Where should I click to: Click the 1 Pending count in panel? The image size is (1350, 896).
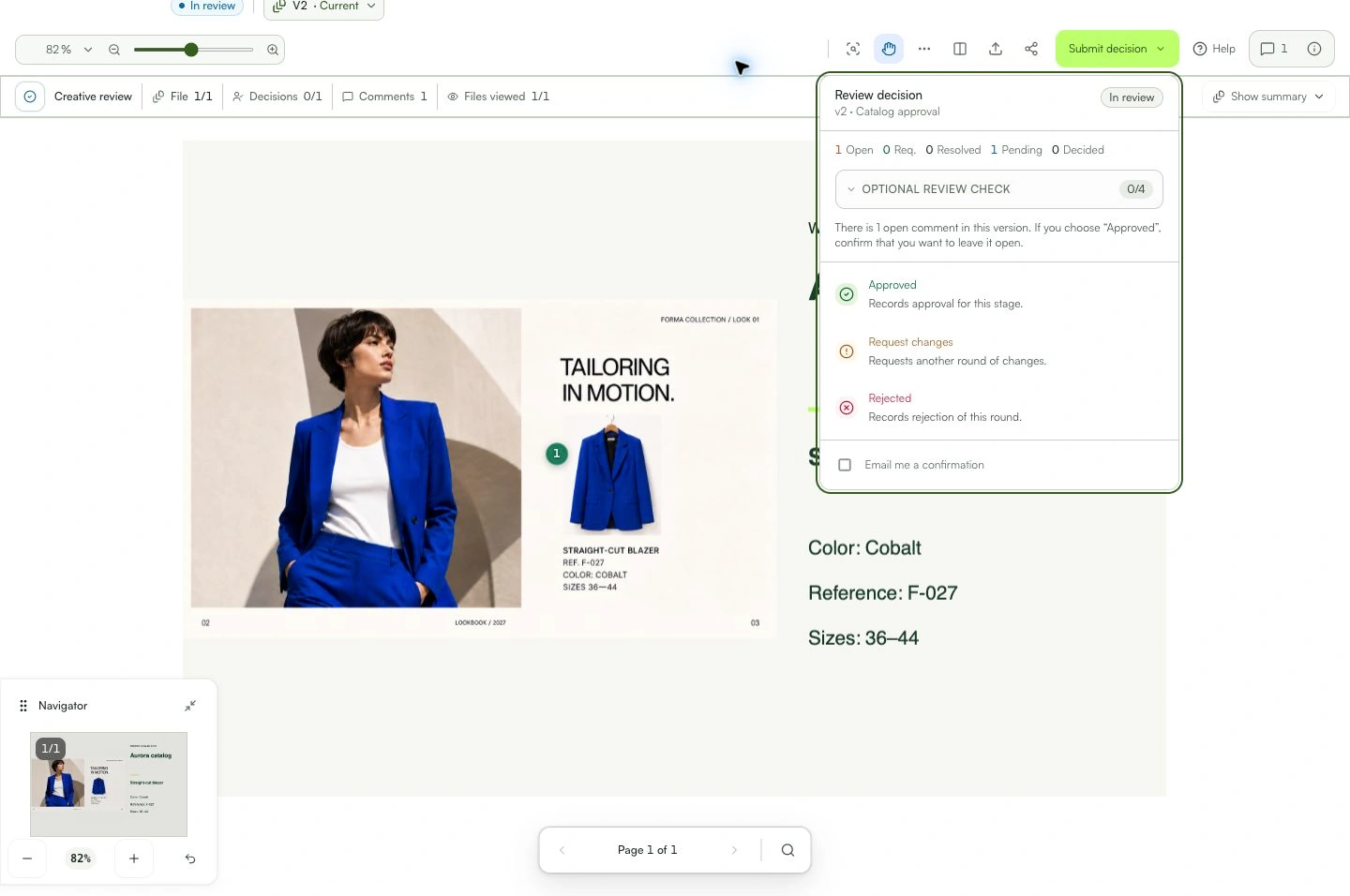(x=1016, y=150)
